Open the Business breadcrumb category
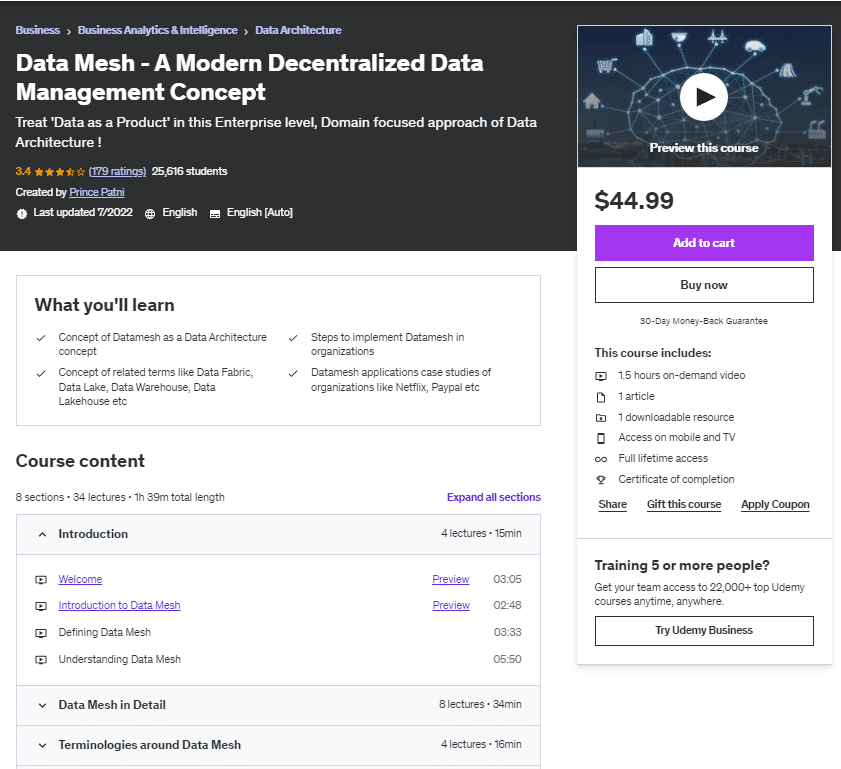841x769 pixels. pos(37,30)
